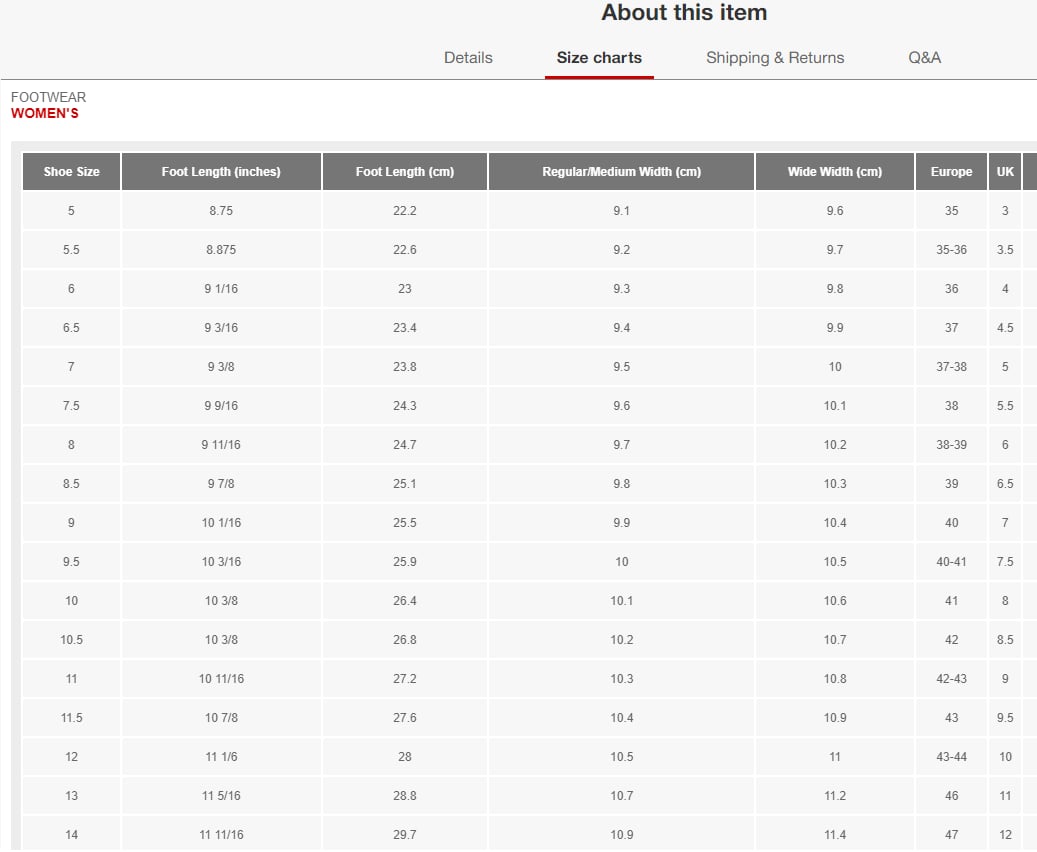Click wide width 11.4 cm cell
This screenshot has height=852, width=1037.
pos(835,835)
